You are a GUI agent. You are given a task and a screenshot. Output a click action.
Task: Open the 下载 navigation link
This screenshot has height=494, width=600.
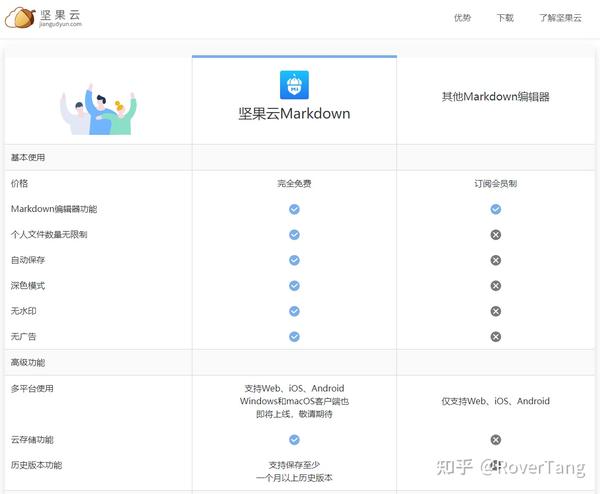[x=505, y=18]
